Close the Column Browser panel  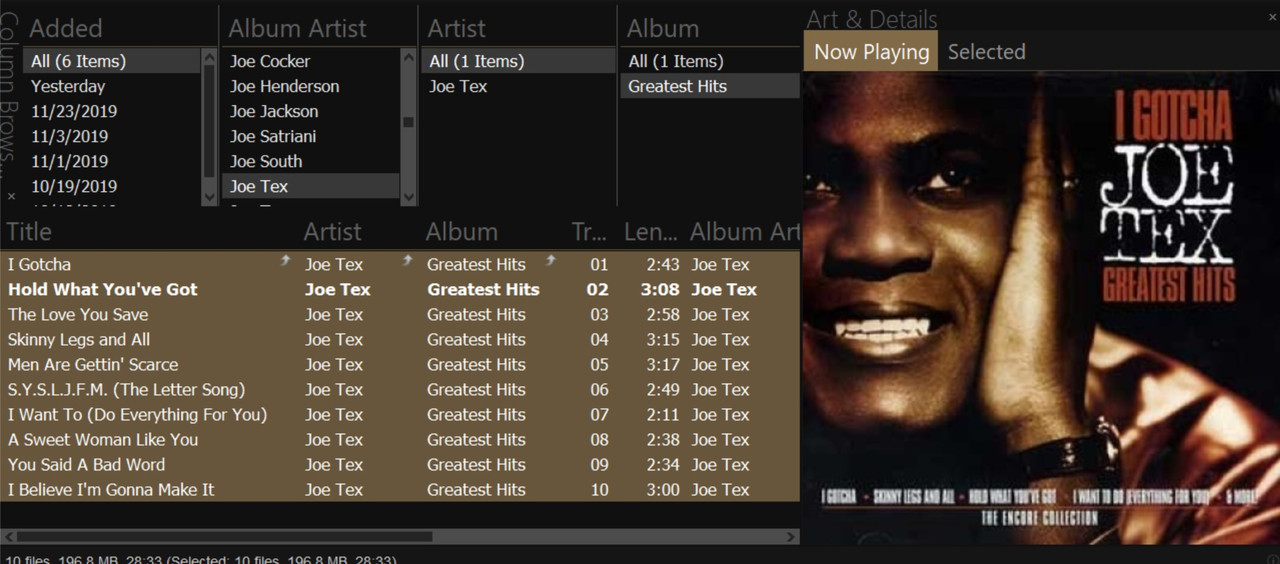click(x=11, y=196)
